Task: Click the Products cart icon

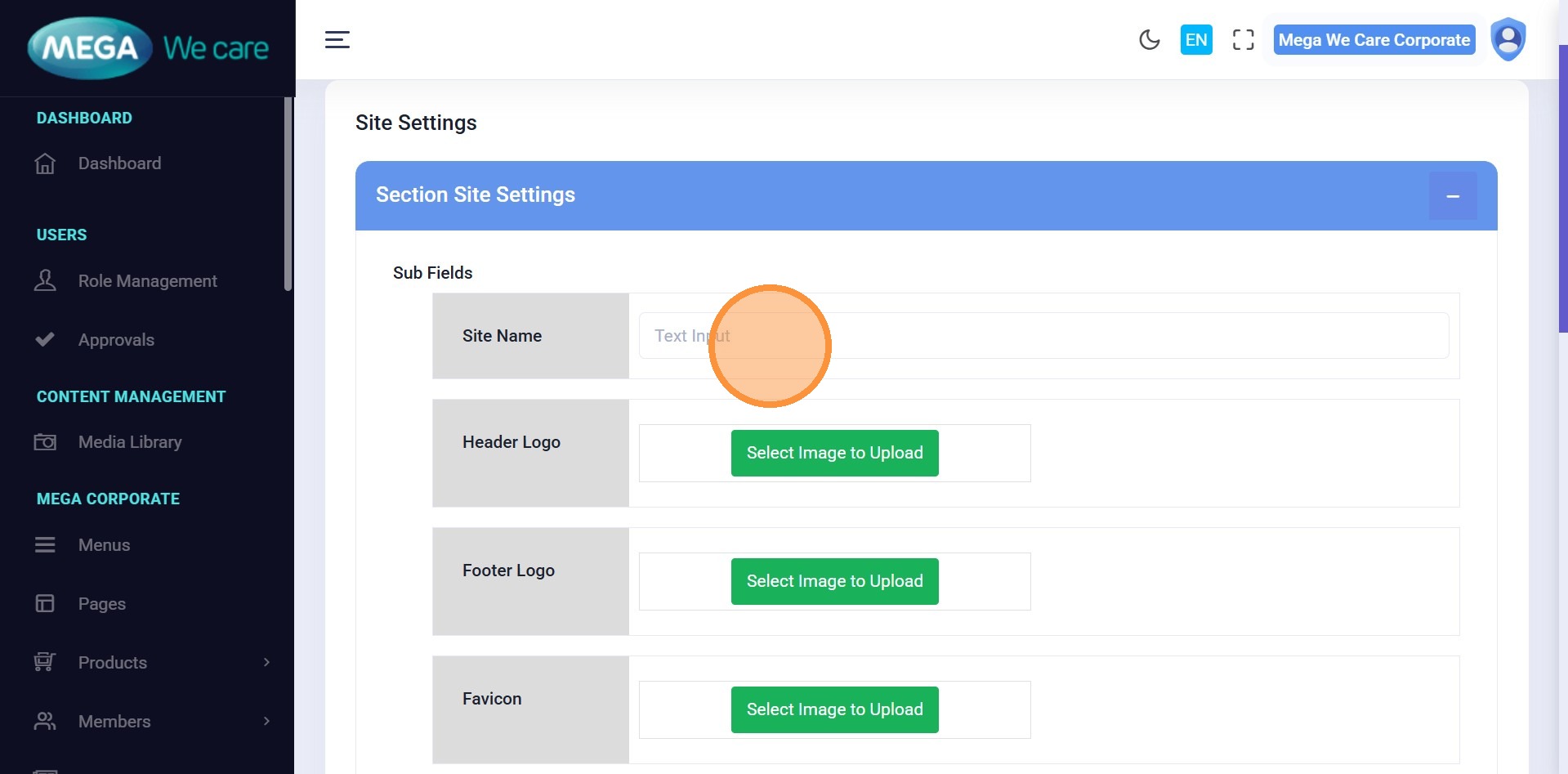Action: coord(45,662)
